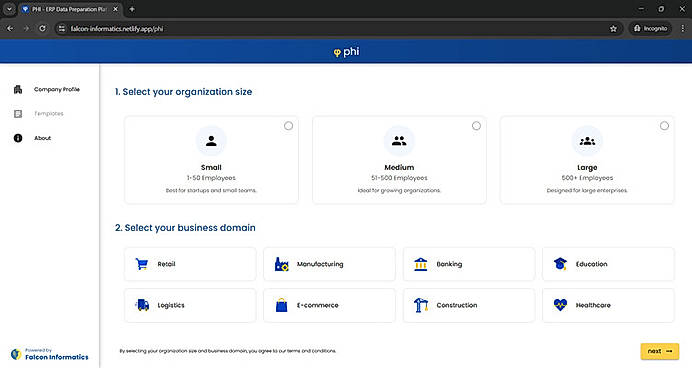692x368 pixels.
Task: Click the Falcon Informatics name text
Action: tap(56, 357)
